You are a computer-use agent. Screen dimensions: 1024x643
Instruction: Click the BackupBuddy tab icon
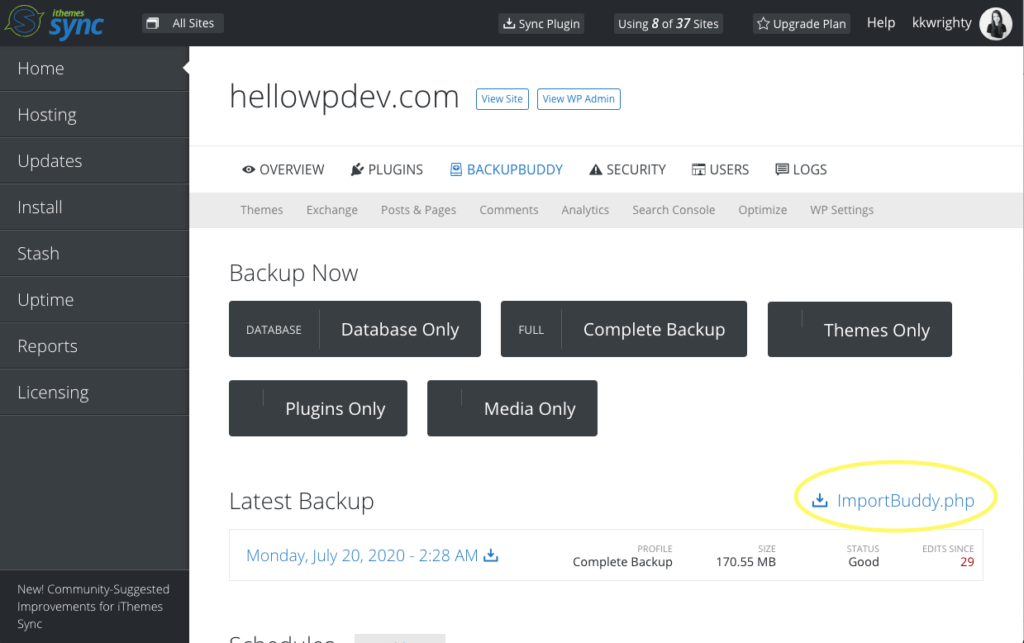click(x=456, y=170)
